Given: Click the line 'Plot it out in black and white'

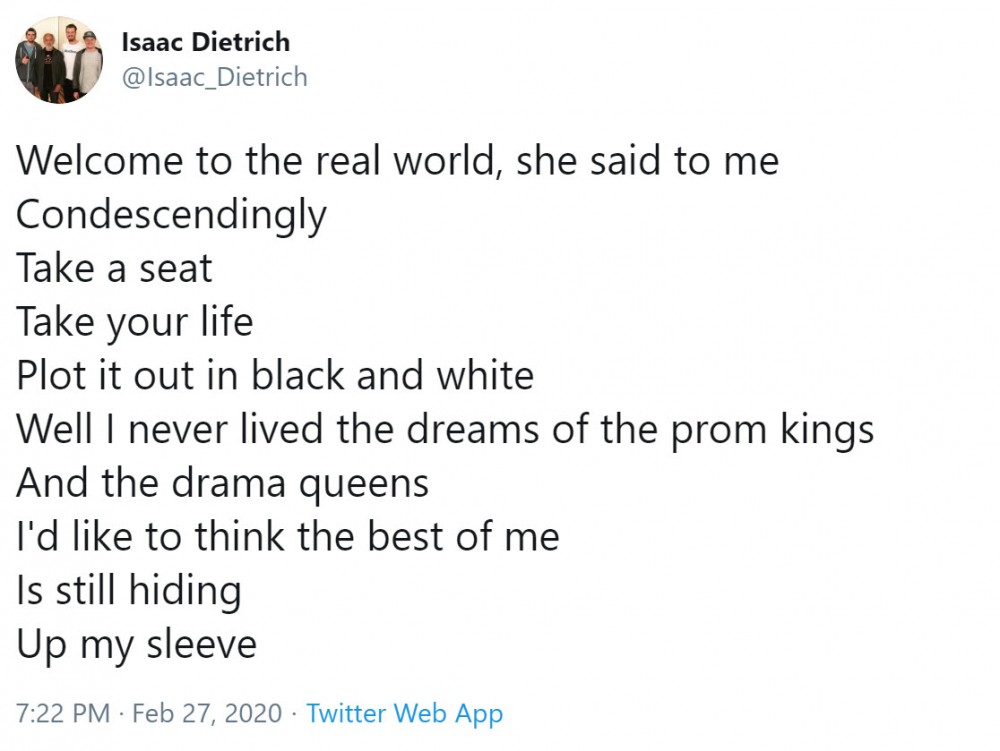Looking at the screenshot, I should click(x=275, y=376).
